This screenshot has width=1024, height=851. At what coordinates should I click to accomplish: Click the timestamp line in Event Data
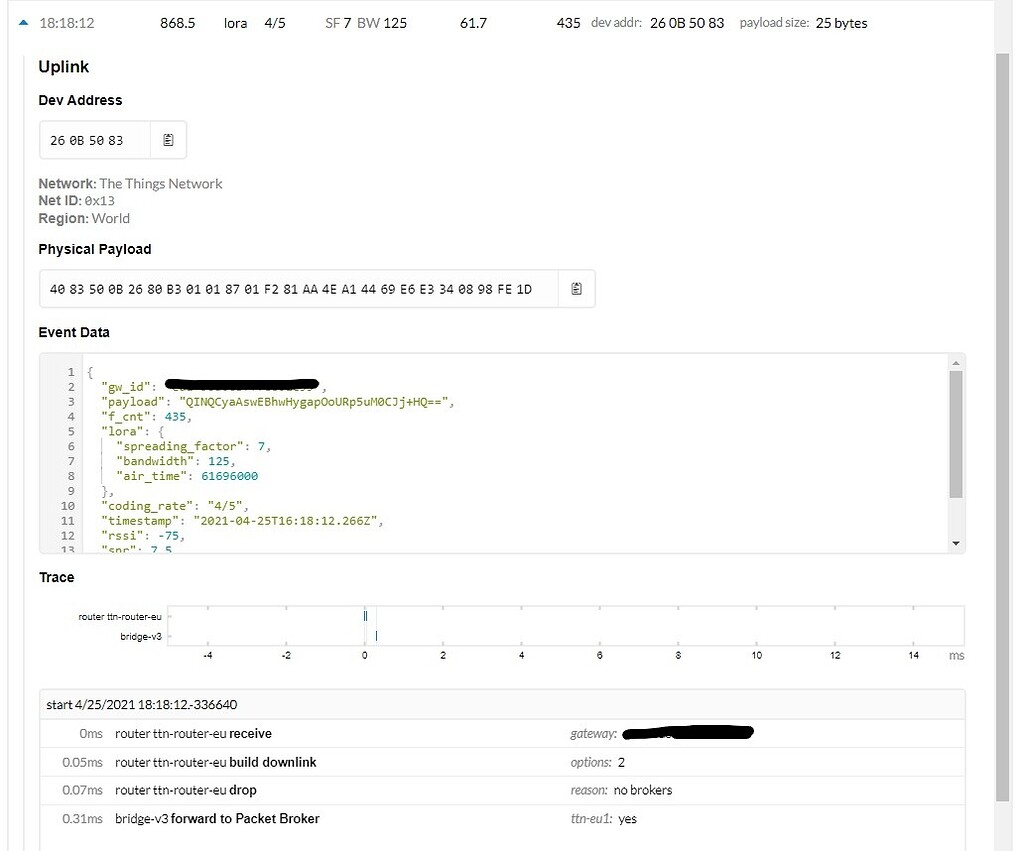242,521
